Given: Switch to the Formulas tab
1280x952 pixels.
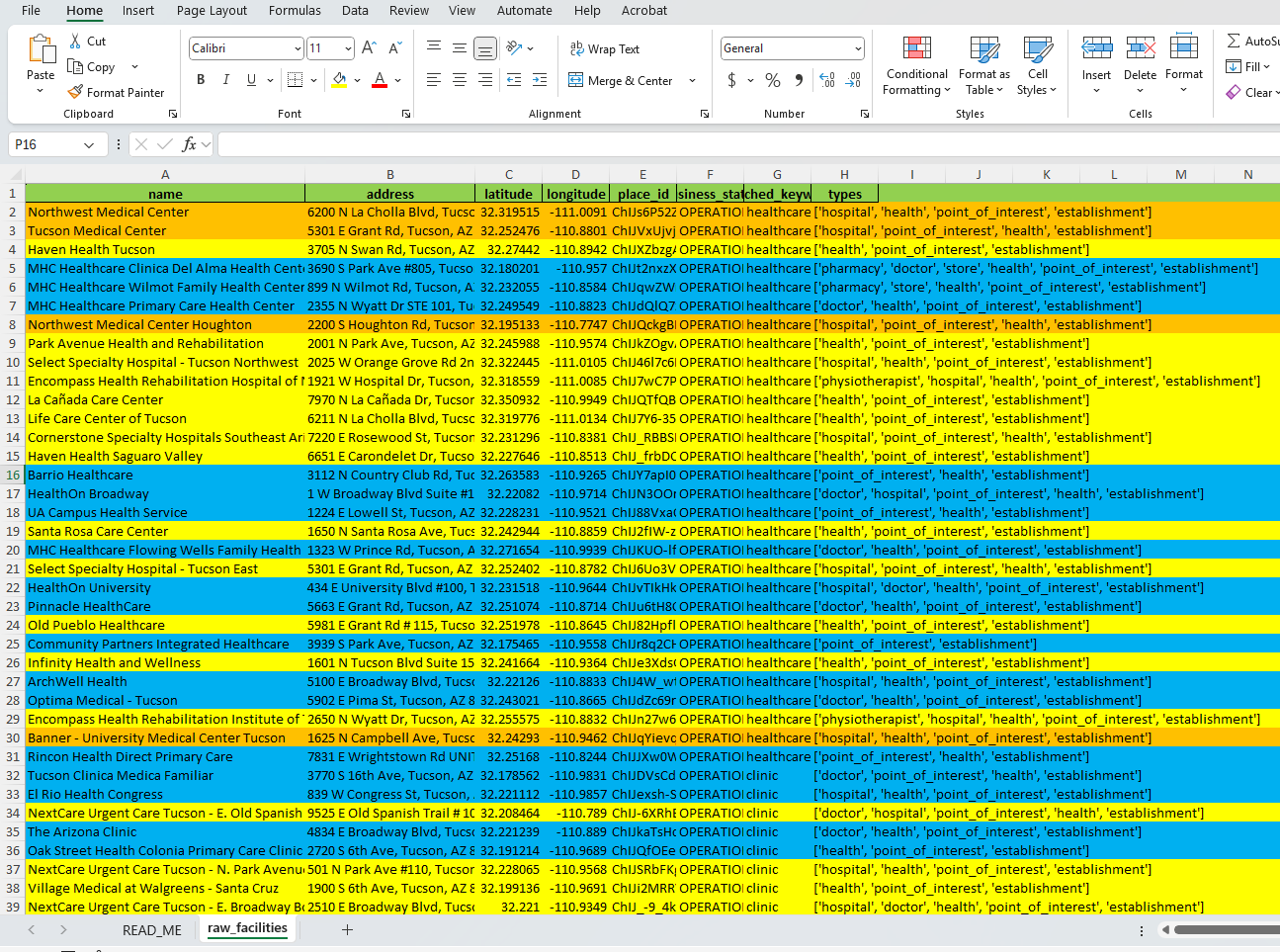Looking at the screenshot, I should pyautogui.click(x=295, y=11).
